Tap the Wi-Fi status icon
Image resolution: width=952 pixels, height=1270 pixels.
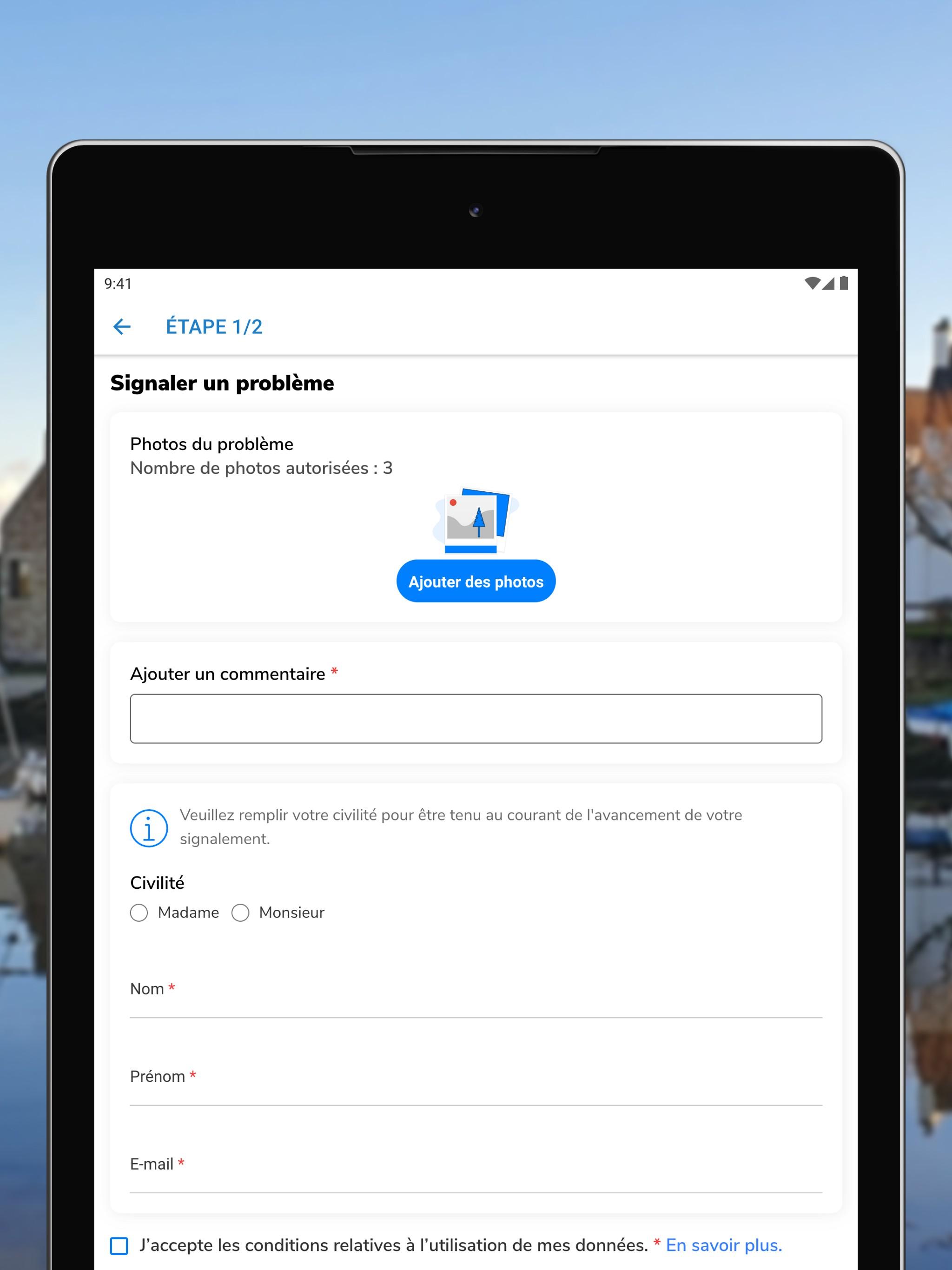tap(812, 283)
